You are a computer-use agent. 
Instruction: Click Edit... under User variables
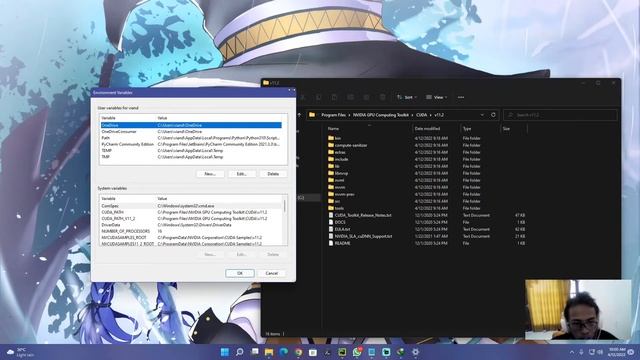[x=241, y=174]
